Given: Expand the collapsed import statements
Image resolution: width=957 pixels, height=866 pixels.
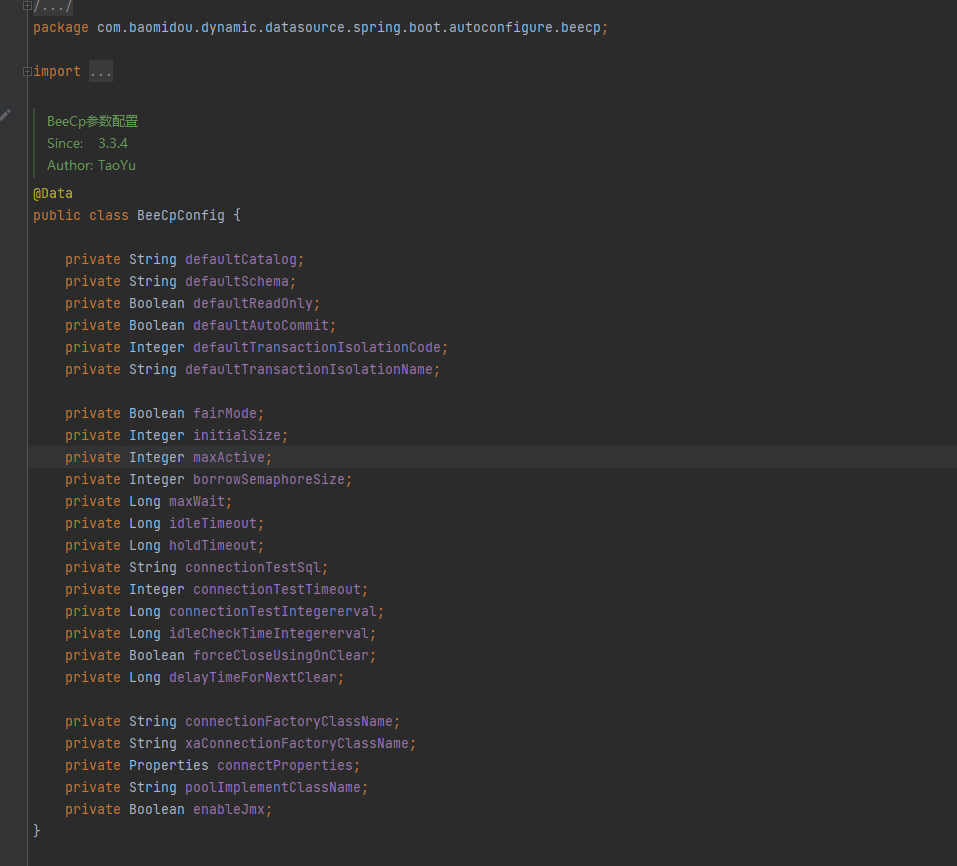Looking at the screenshot, I should 28,71.
